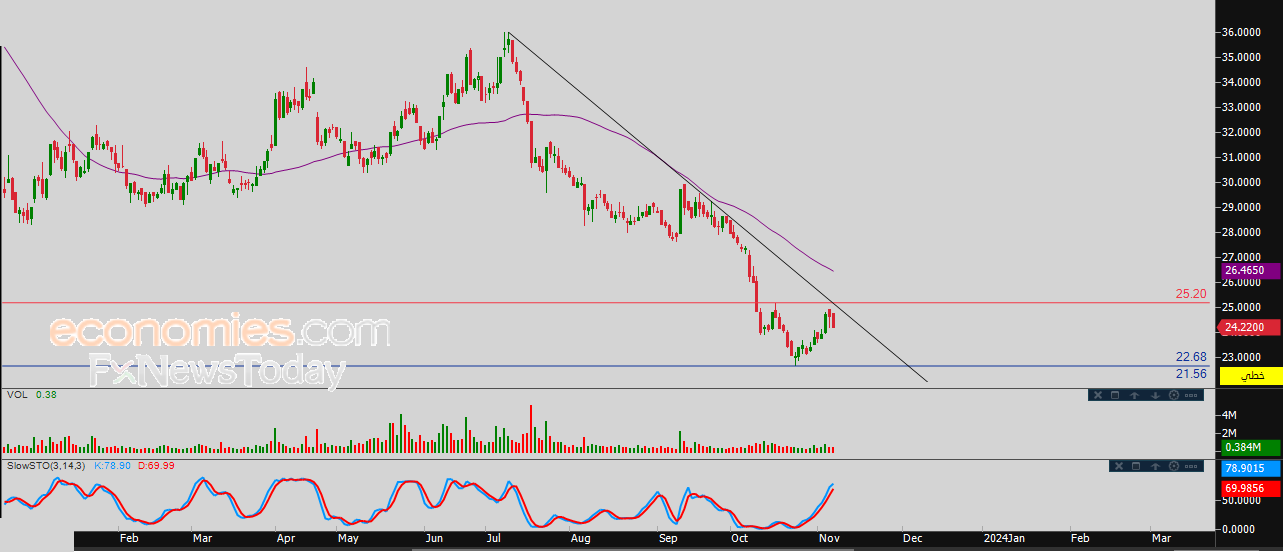Select the K:78.90 stochastic value
The width and height of the screenshot is (1283, 552).
[x=113, y=466]
